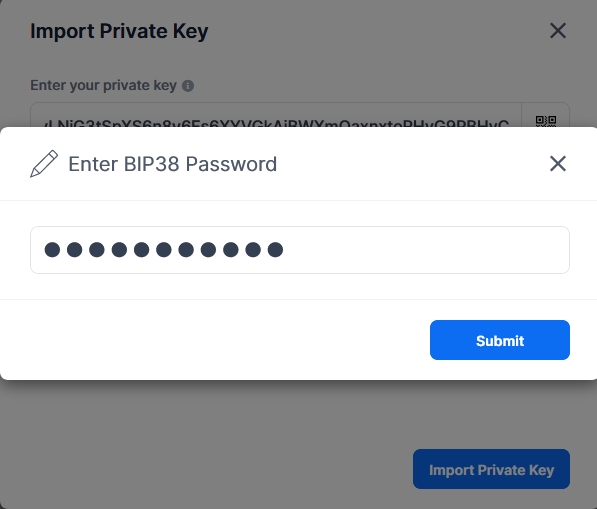Open the QR code scanner icon
The image size is (597, 509).
(546, 121)
